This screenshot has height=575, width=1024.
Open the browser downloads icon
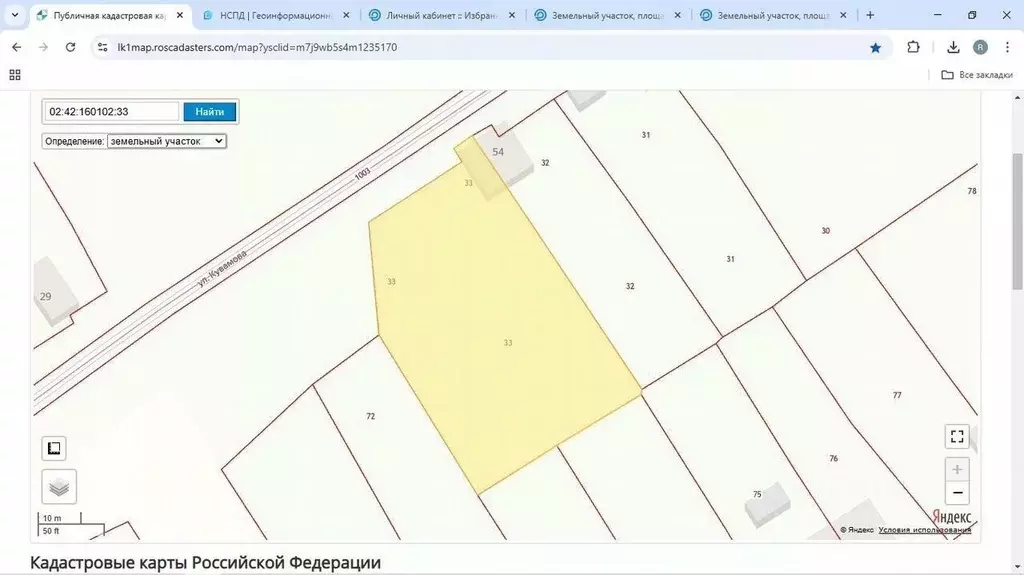pos(953,47)
